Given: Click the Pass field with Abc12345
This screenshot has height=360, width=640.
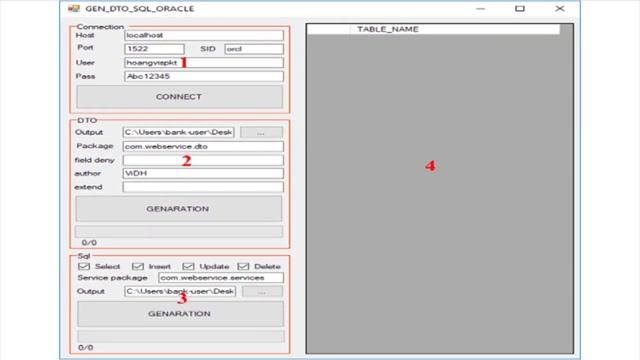Looking at the screenshot, I should click(204, 76).
